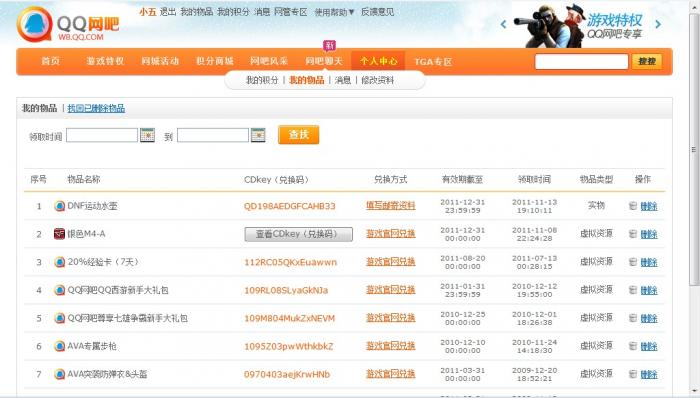Go to 首页 in navigation bar

click(50, 61)
